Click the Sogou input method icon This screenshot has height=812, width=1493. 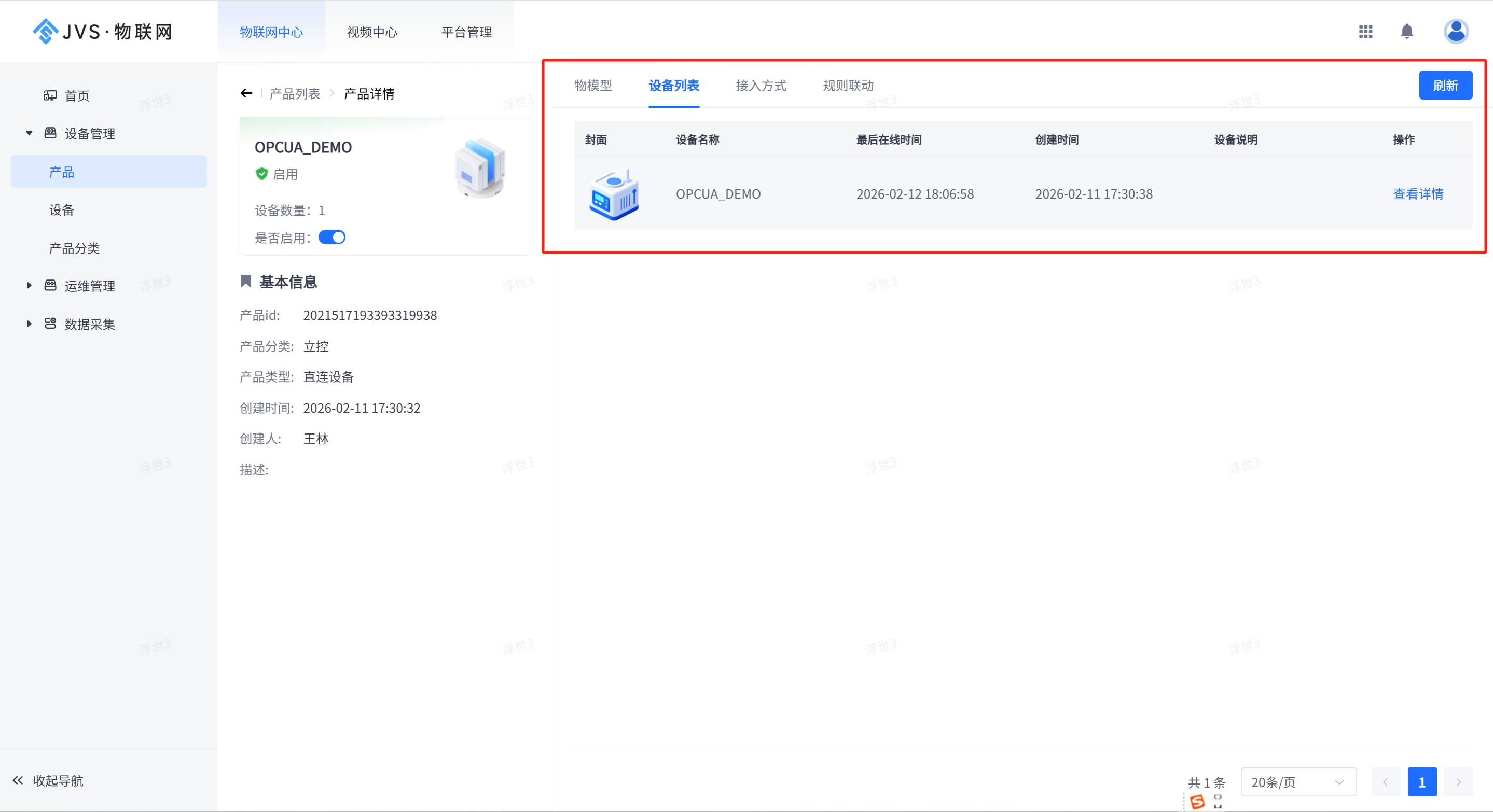[1197, 802]
